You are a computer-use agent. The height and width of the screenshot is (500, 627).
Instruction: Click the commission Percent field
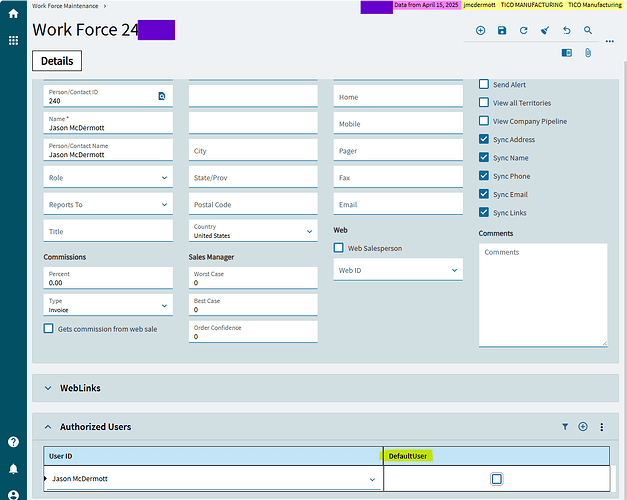click(108, 278)
